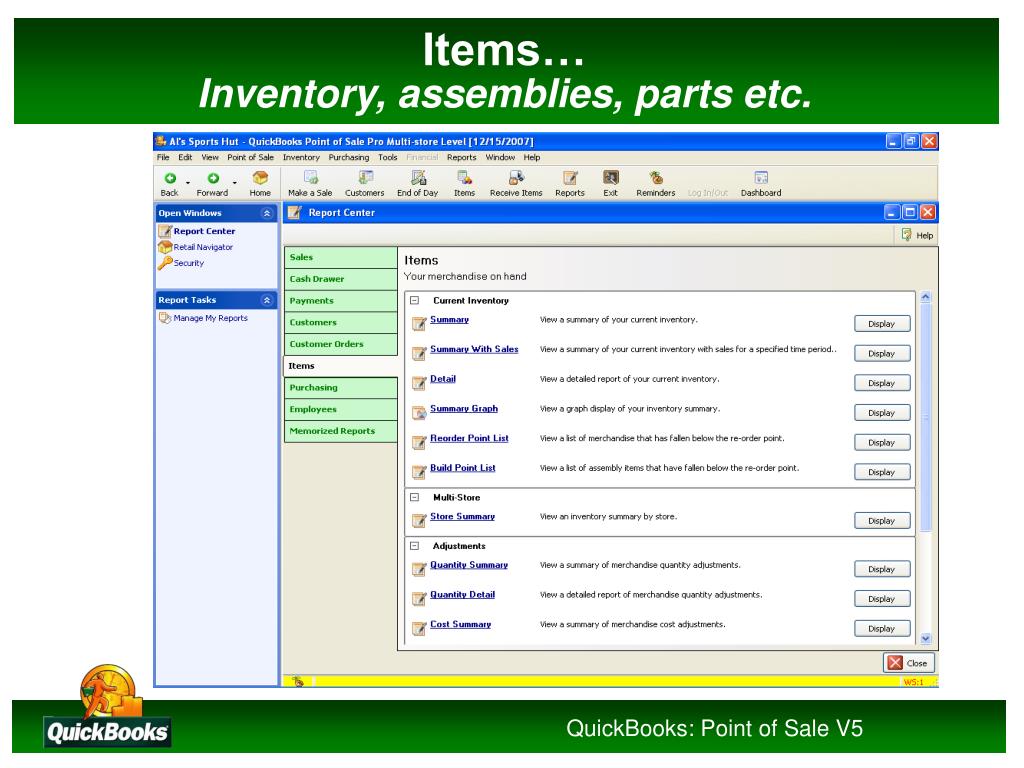
Task: Click report icon beside Reorder Point List
Action: click(x=419, y=442)
